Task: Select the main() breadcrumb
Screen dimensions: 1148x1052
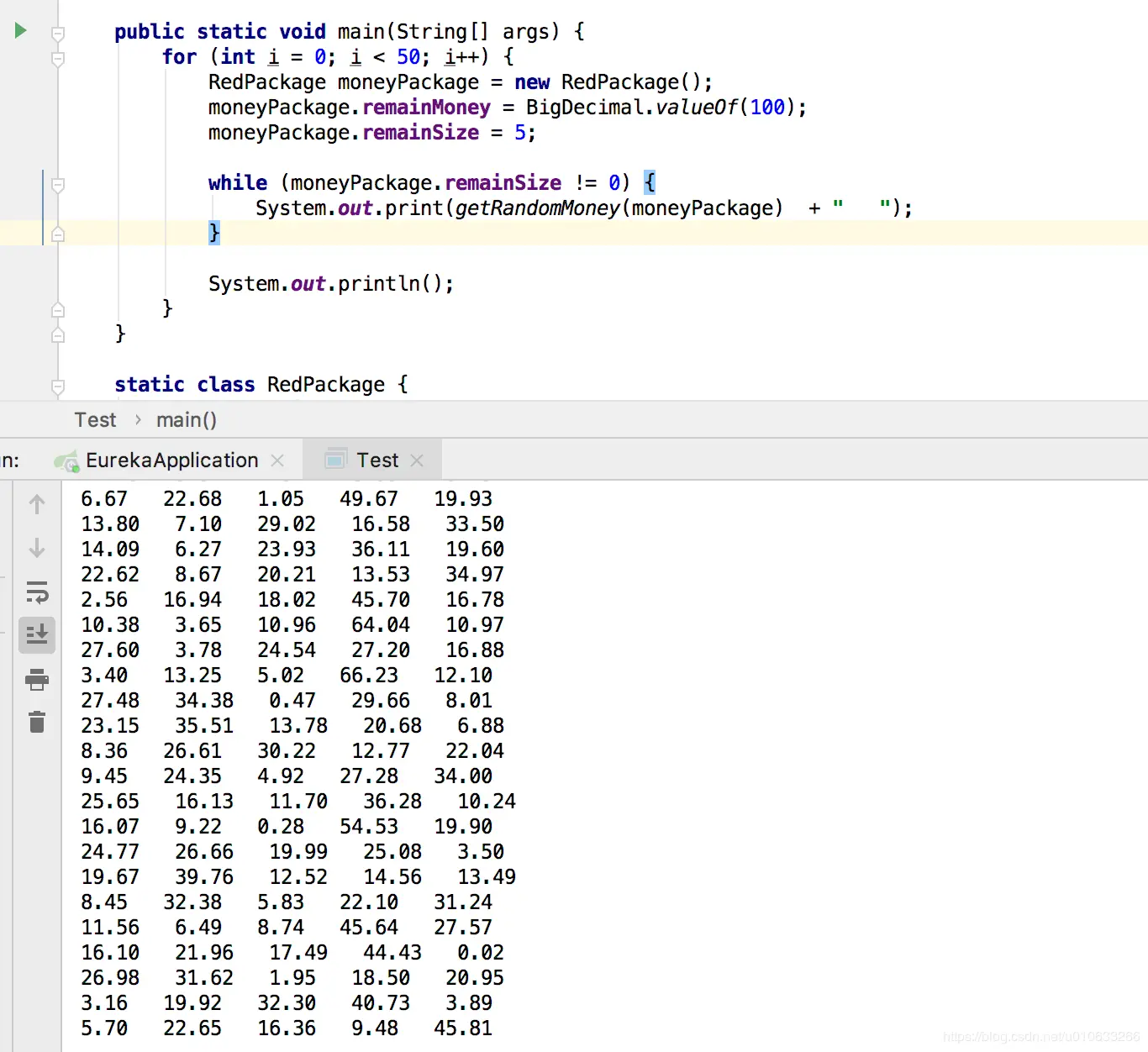Action: [187, 420]
